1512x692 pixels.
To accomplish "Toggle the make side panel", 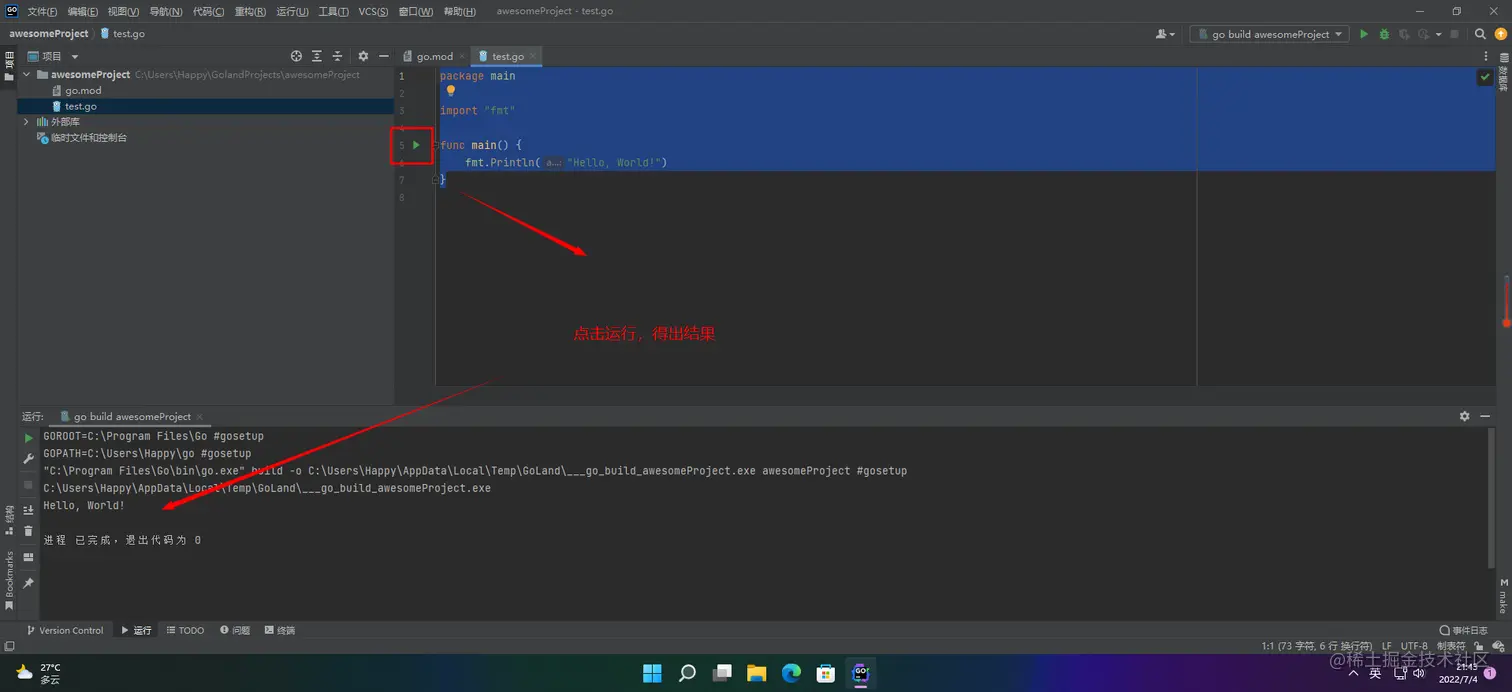I will pos(1503,594).
